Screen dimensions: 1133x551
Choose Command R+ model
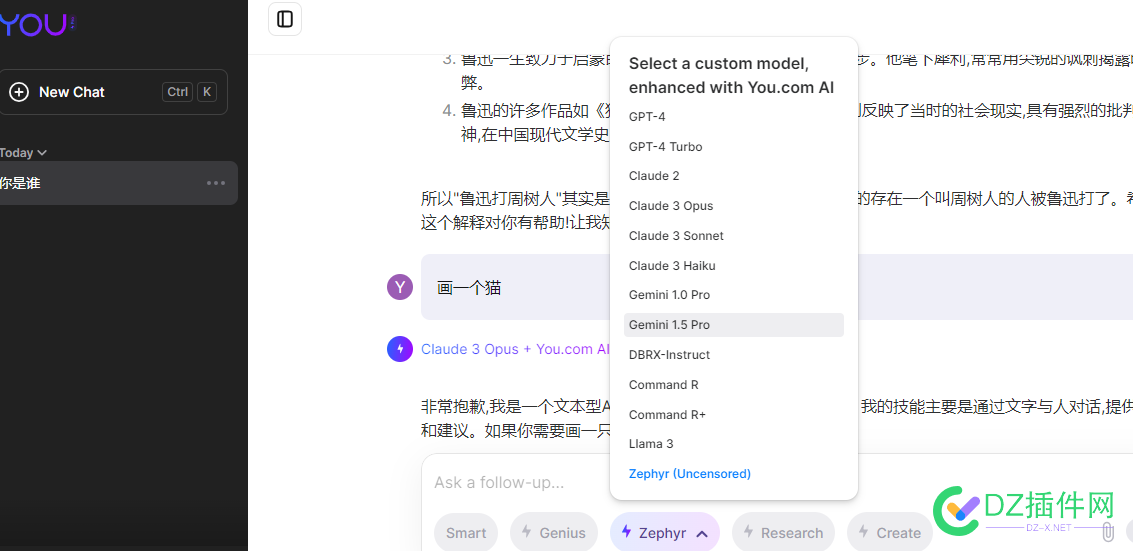click(x=733, y=415)
